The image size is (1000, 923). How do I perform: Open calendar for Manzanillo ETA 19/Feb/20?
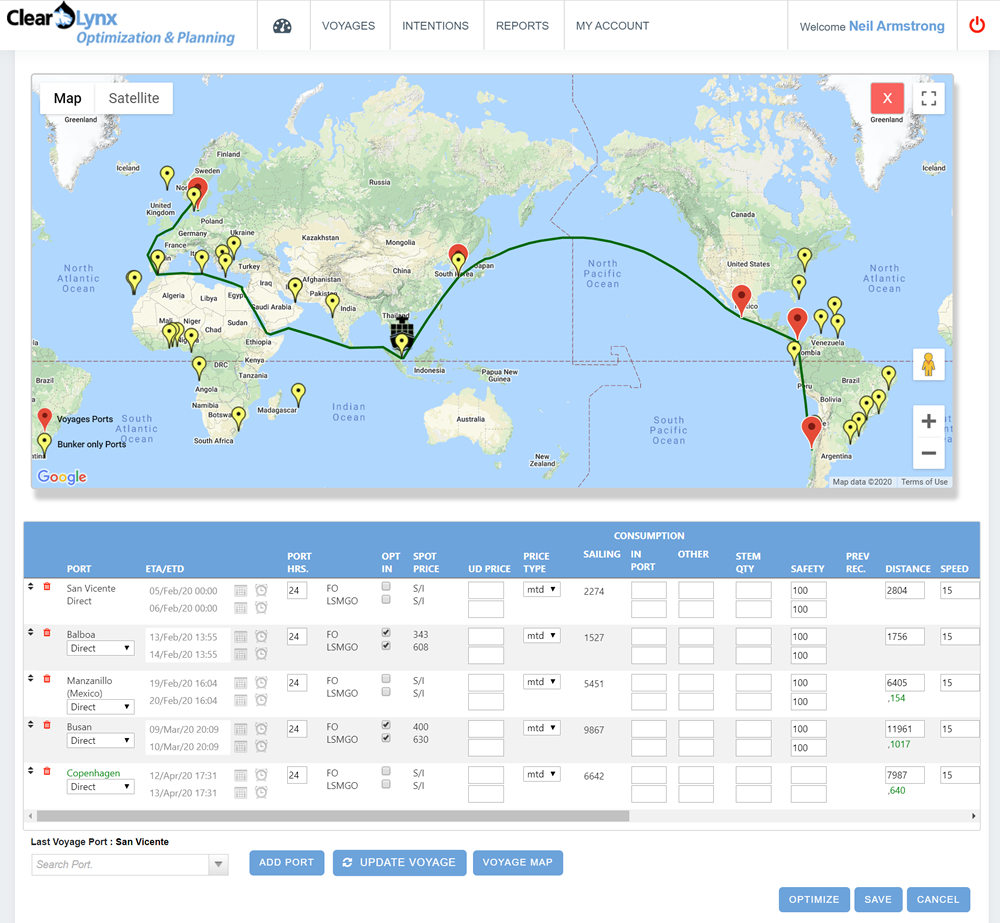(240, 683)
